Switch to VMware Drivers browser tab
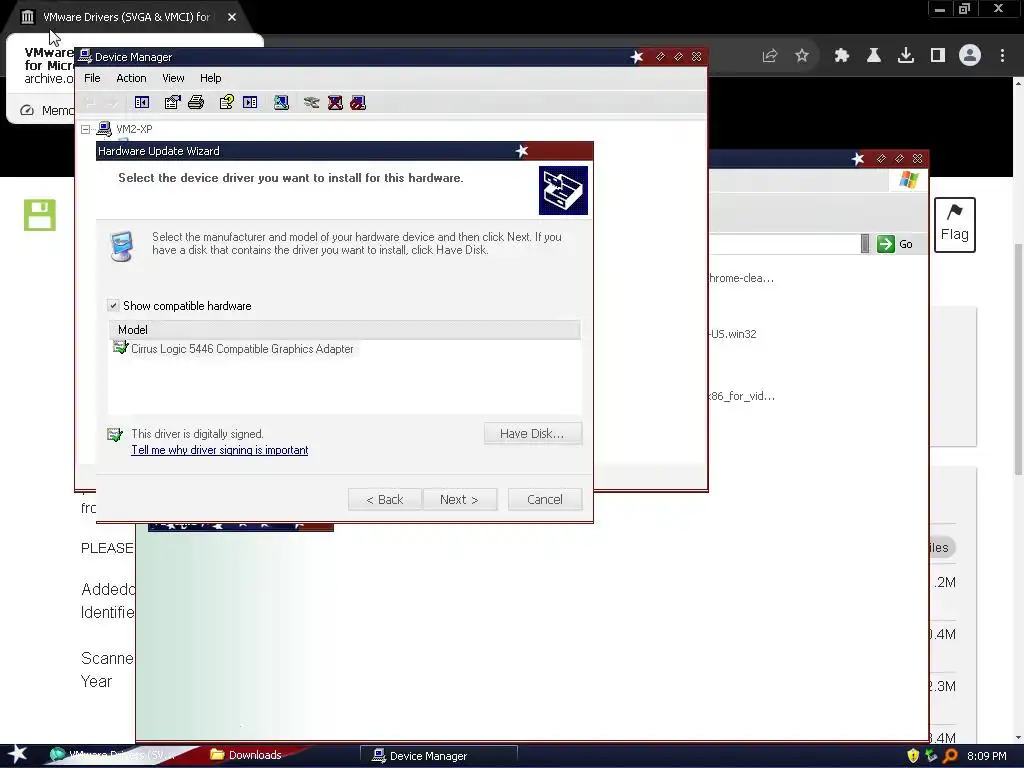 click(126, 17)
